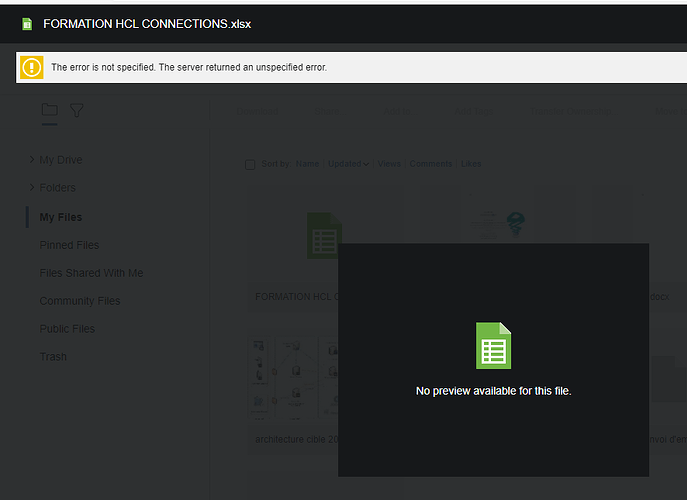Open the Updated sort direction dropdown
Viewport: 687px width, 500px height.
tap(366, 164)
